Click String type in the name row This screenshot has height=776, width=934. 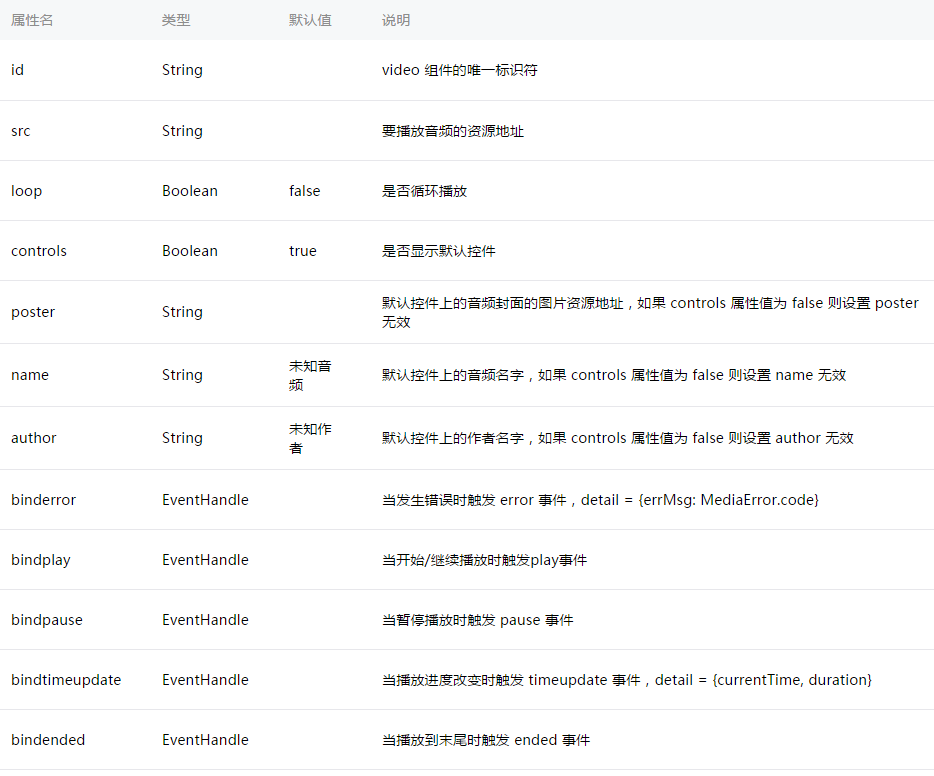pos(182,375)
